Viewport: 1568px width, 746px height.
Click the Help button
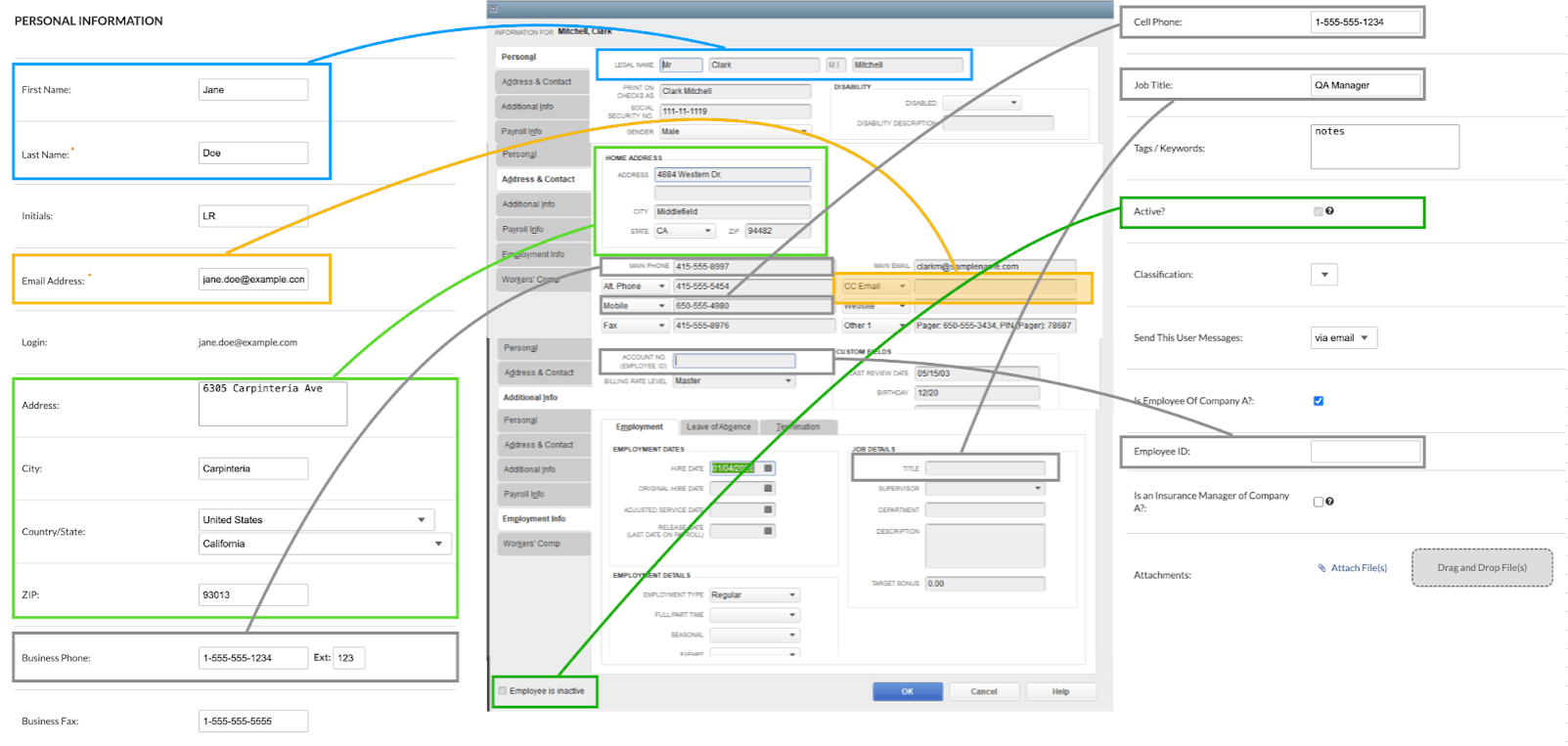[1060, 691]
